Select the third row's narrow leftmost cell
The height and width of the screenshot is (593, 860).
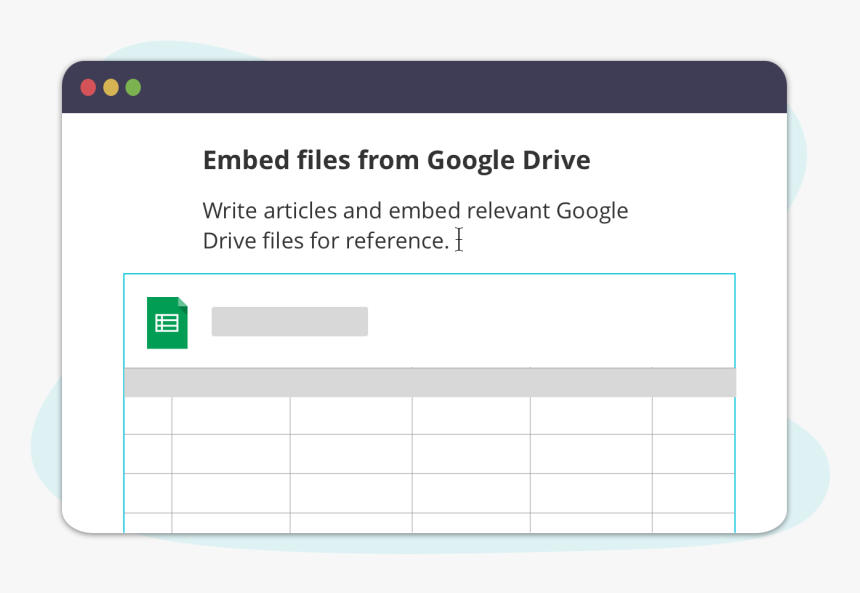click(x=148, y=493)
